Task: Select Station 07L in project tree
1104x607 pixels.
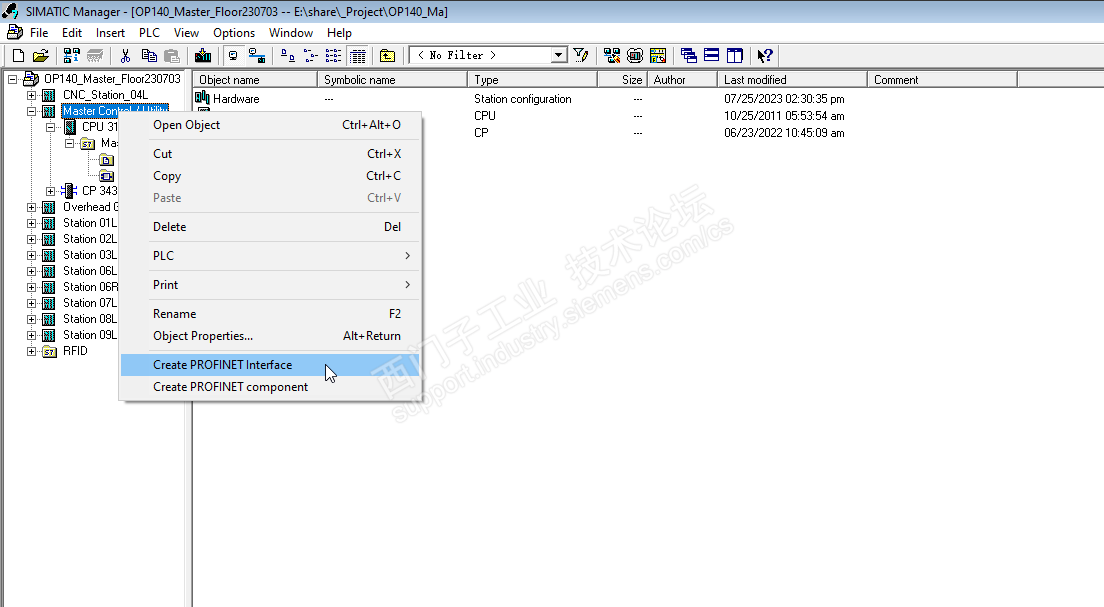Action: pos(89,303)
